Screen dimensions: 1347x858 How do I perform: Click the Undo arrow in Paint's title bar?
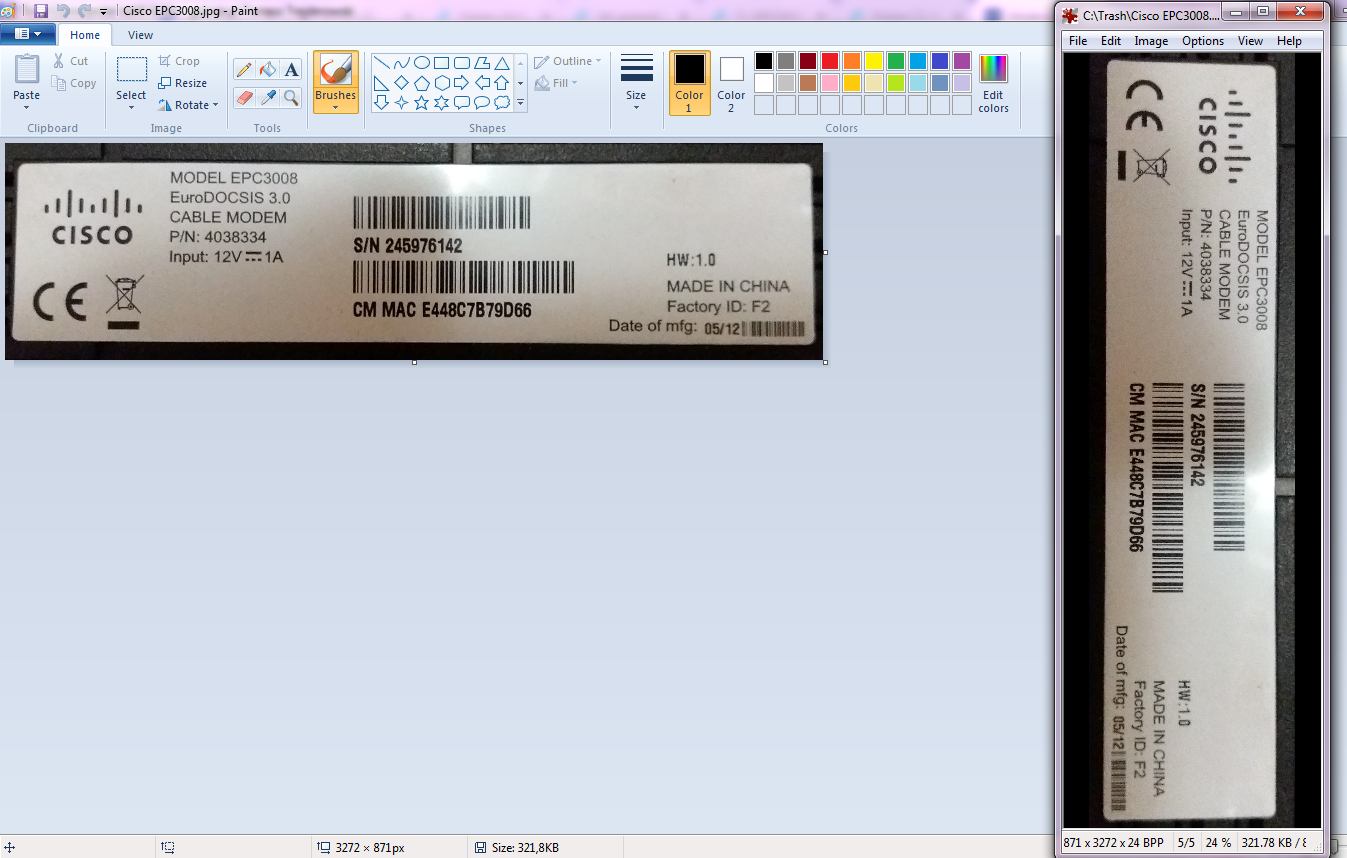click(x=62, y=11)
